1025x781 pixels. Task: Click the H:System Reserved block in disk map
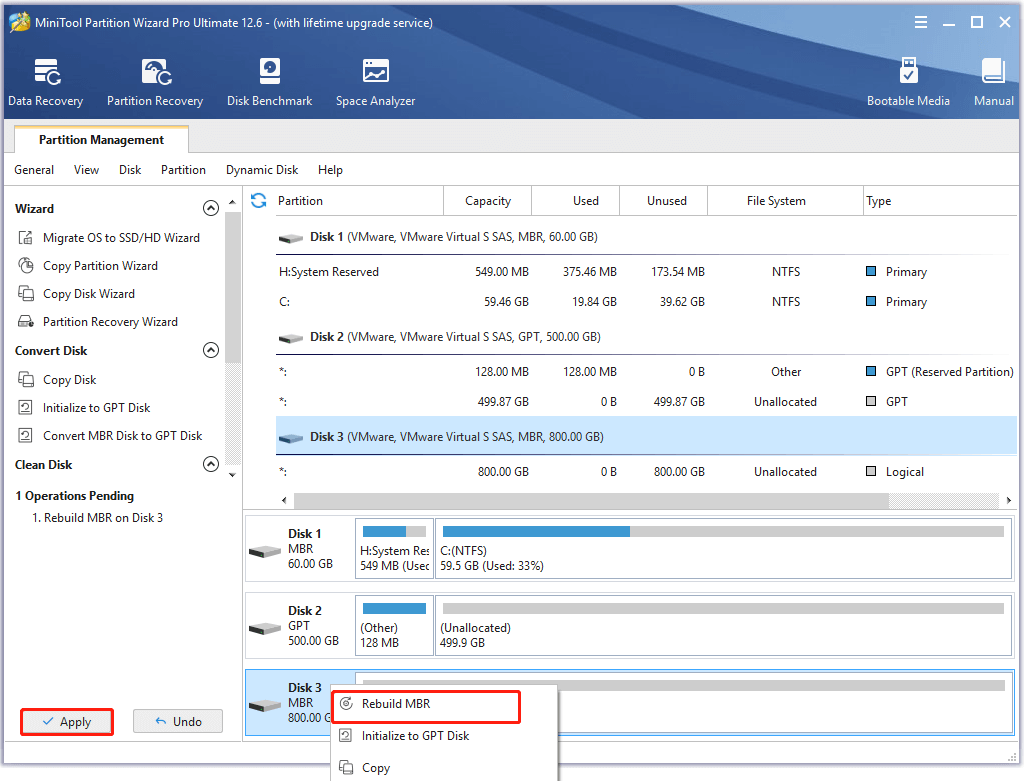pos(394,548)
